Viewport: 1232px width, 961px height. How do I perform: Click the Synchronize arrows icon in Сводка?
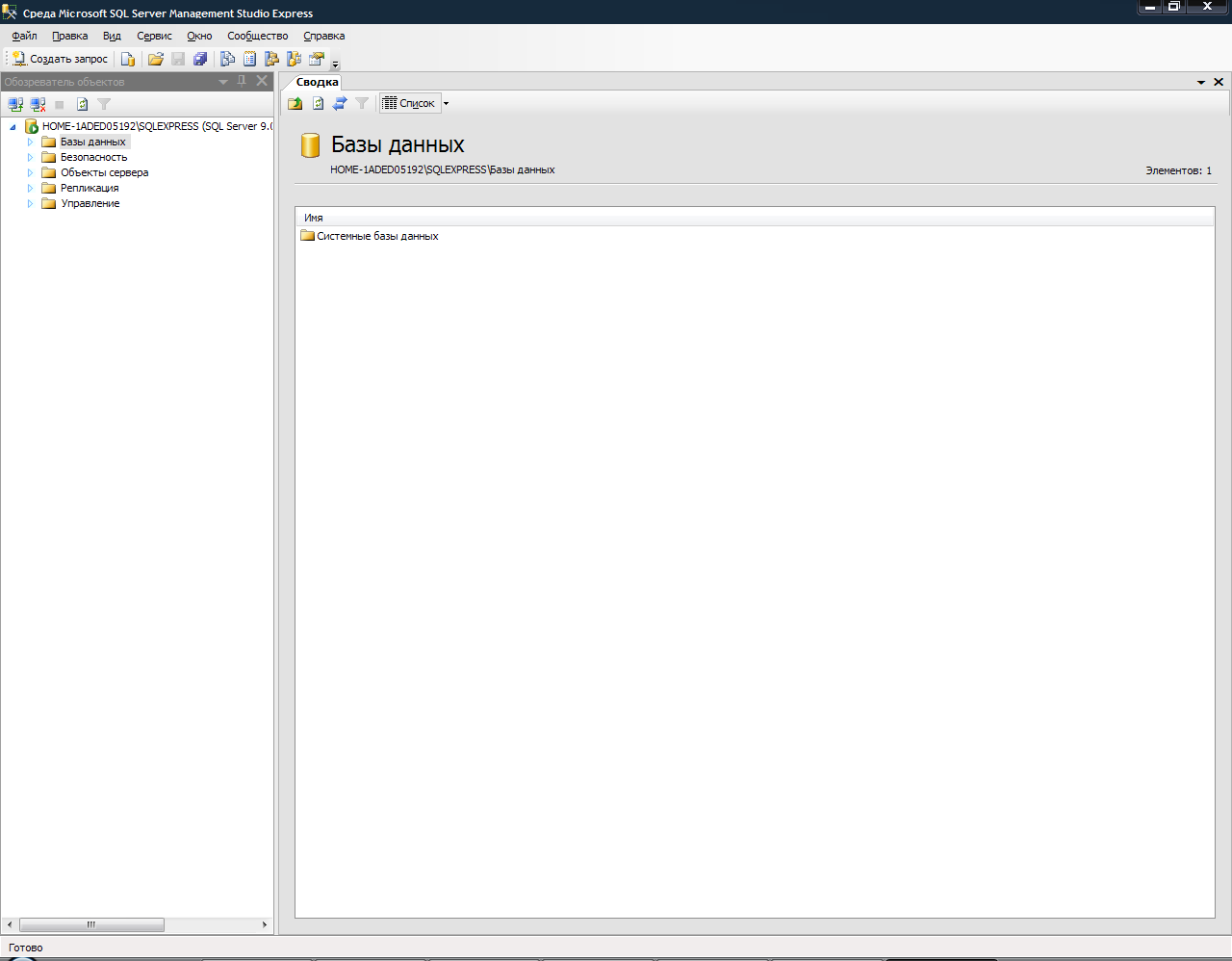(x=340, y=103)
